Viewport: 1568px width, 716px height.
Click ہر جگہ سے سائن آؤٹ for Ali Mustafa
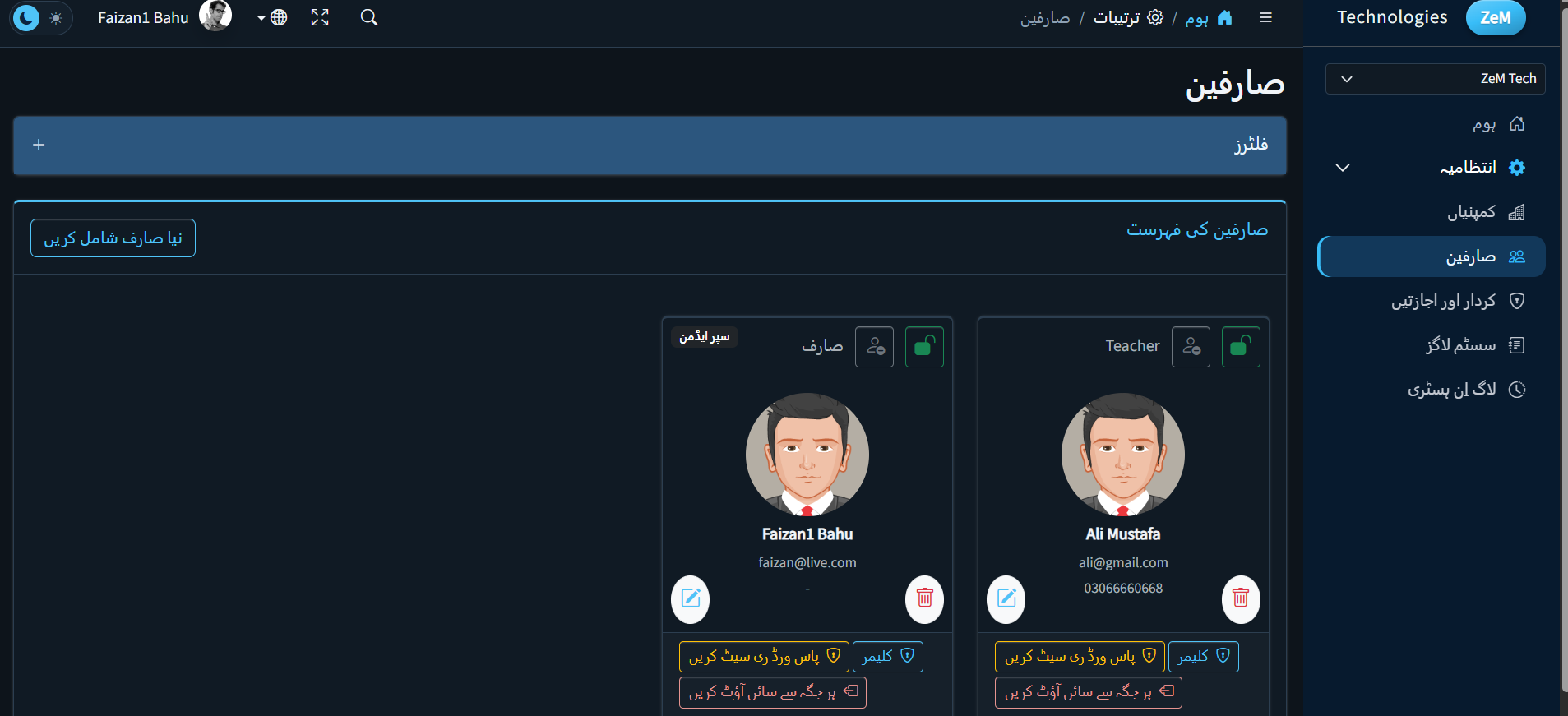1089,692
